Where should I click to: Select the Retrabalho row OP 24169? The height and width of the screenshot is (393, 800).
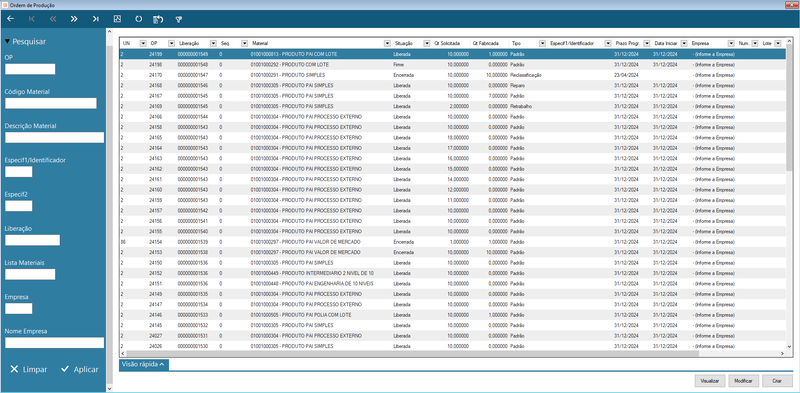click(x=453, y=106)
